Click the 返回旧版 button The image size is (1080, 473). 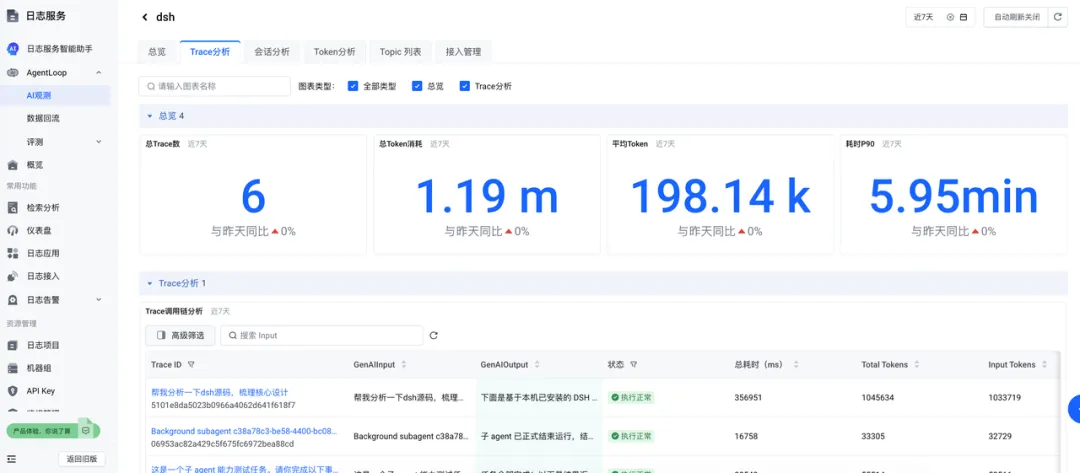pyautogui.click(x=82, y=459)
